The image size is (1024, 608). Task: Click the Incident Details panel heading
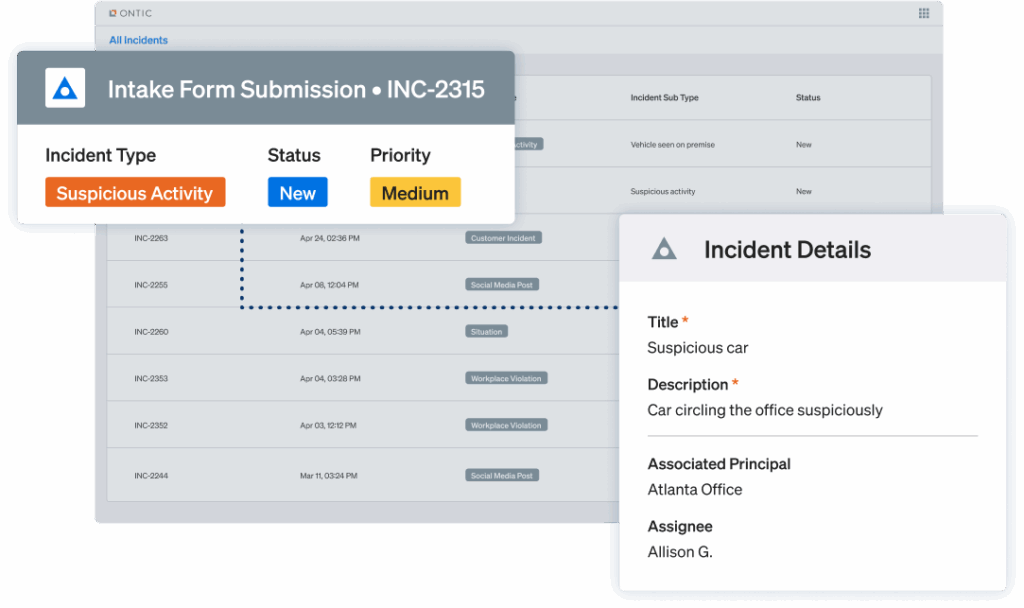[x=788, y=249]
